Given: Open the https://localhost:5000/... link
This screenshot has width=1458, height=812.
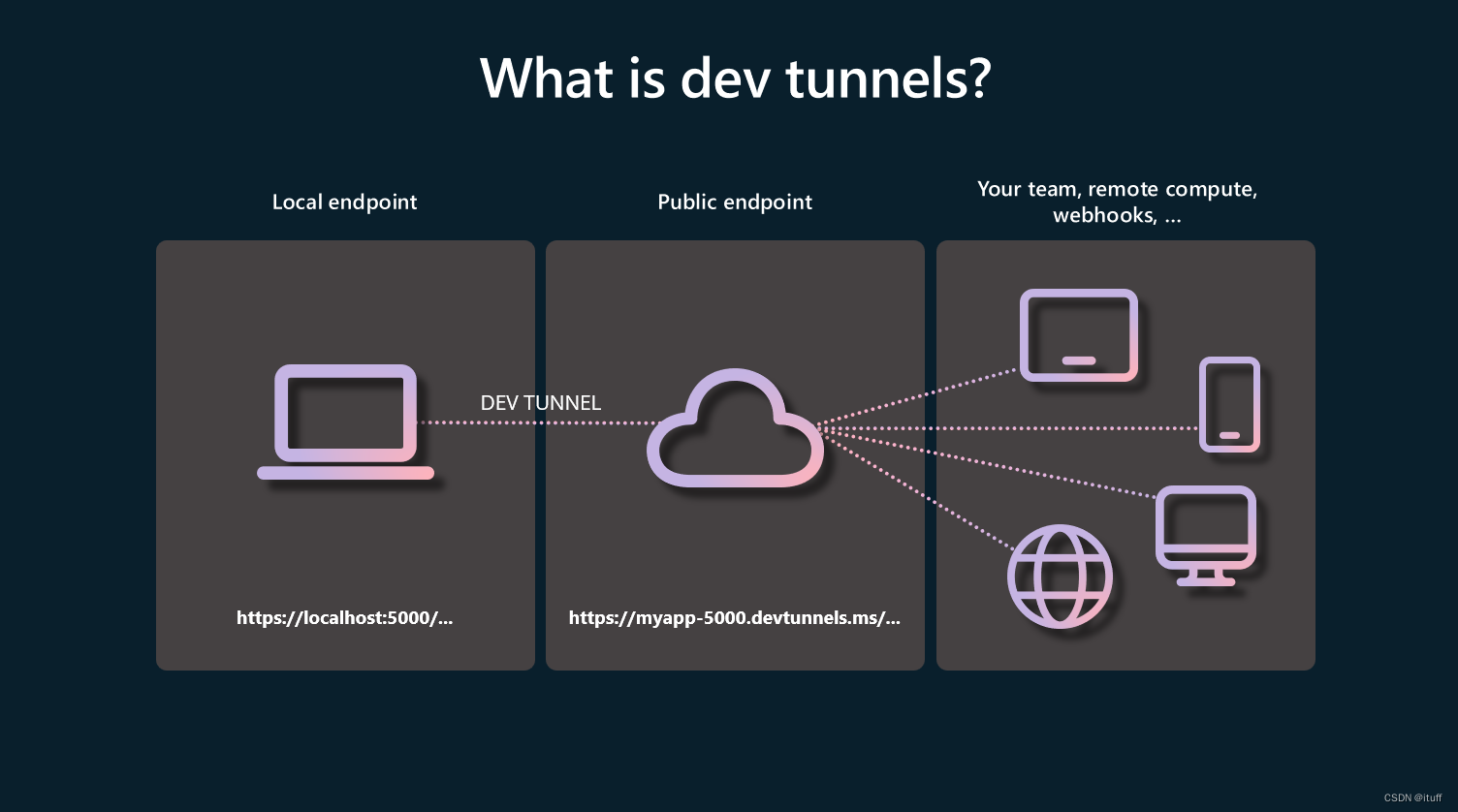Looking at the screenshot, I should pos(345,618).
